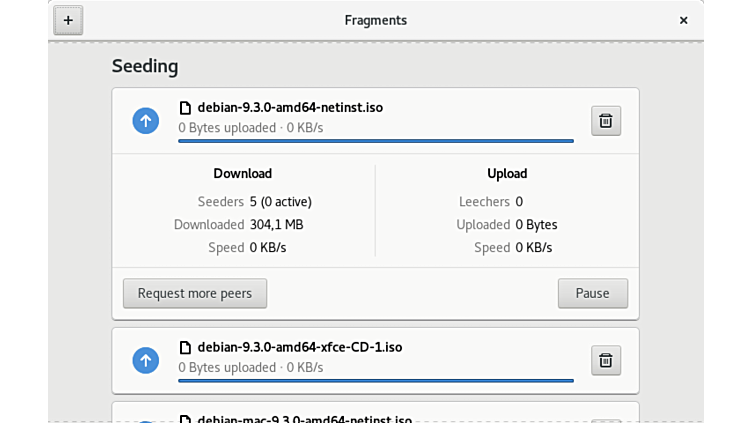
Task: Click the blue upload arrow for the xfce-CD-1 torrent
Action: point(146,360)
